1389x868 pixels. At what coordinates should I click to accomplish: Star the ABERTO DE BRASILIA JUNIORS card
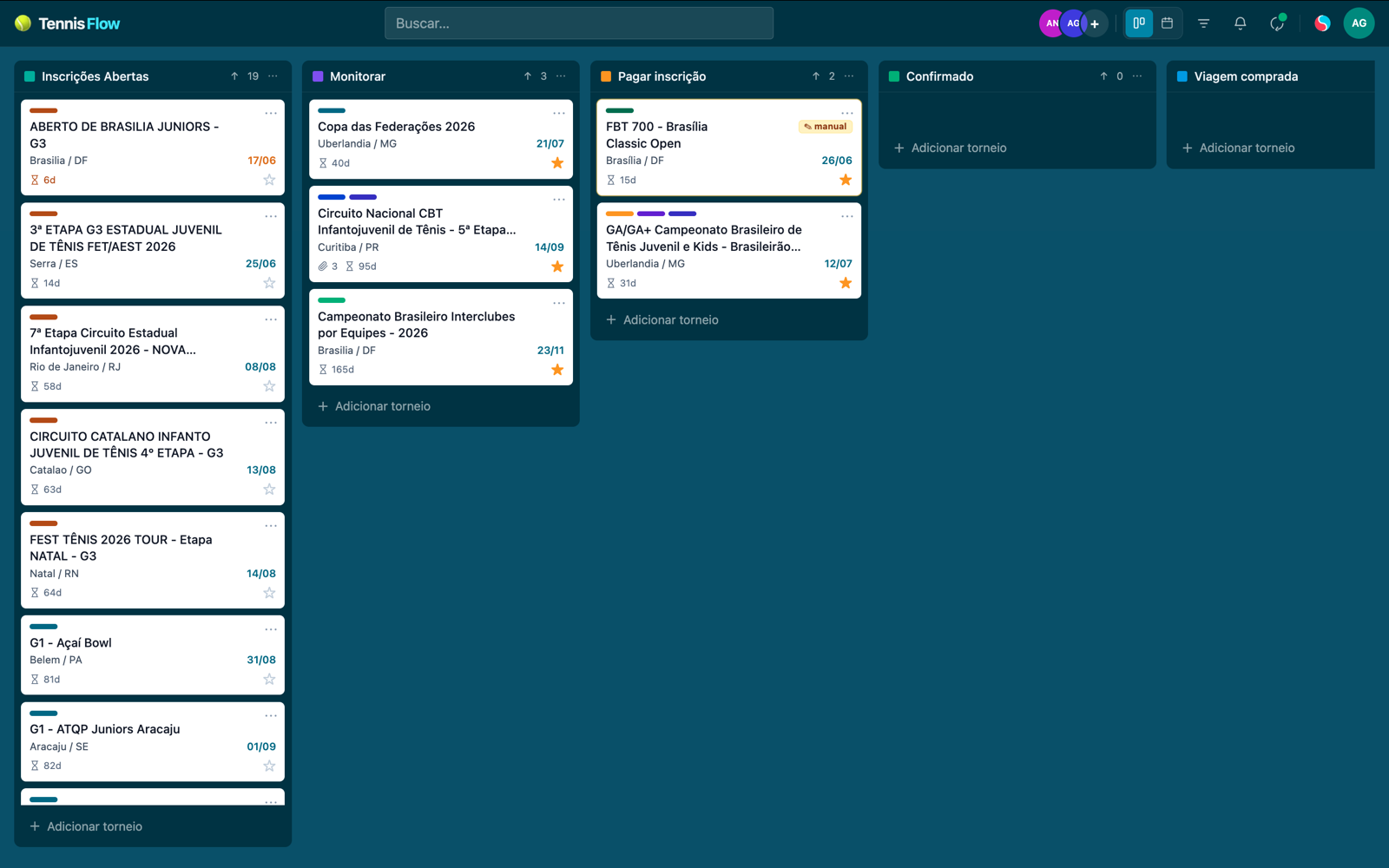pyautogui.click(x=269, y=180)
